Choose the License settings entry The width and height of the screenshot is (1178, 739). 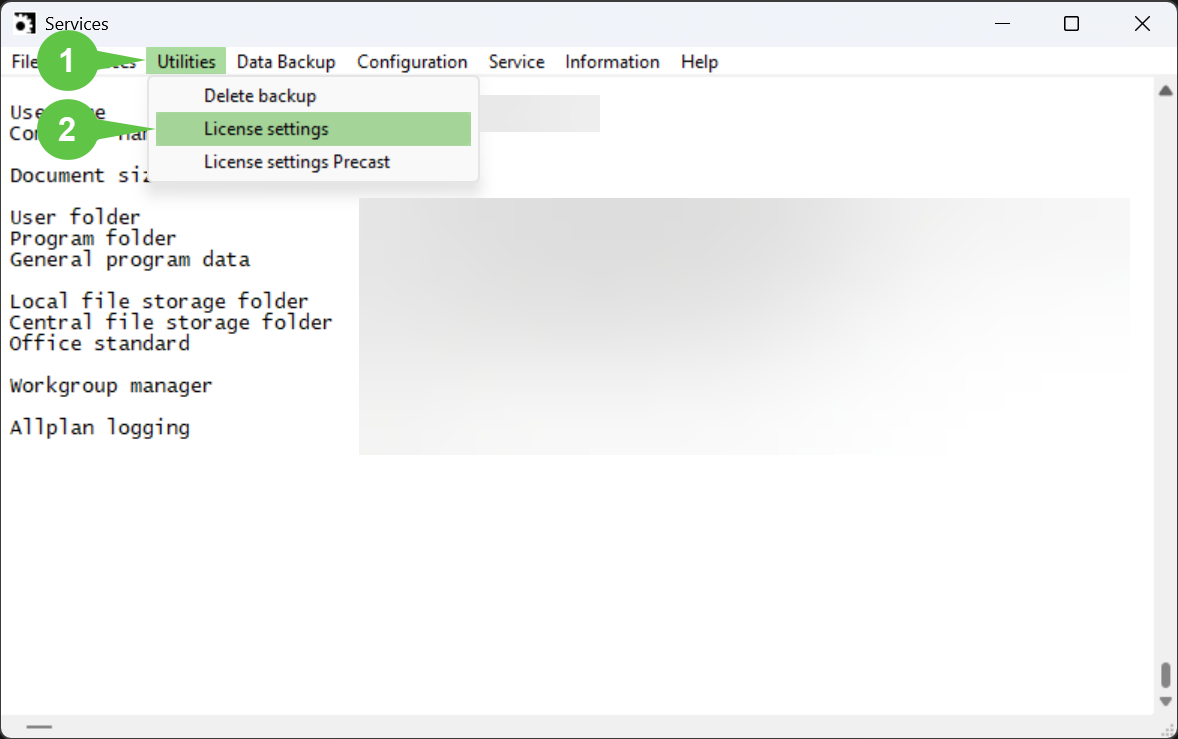click(266, 129)
